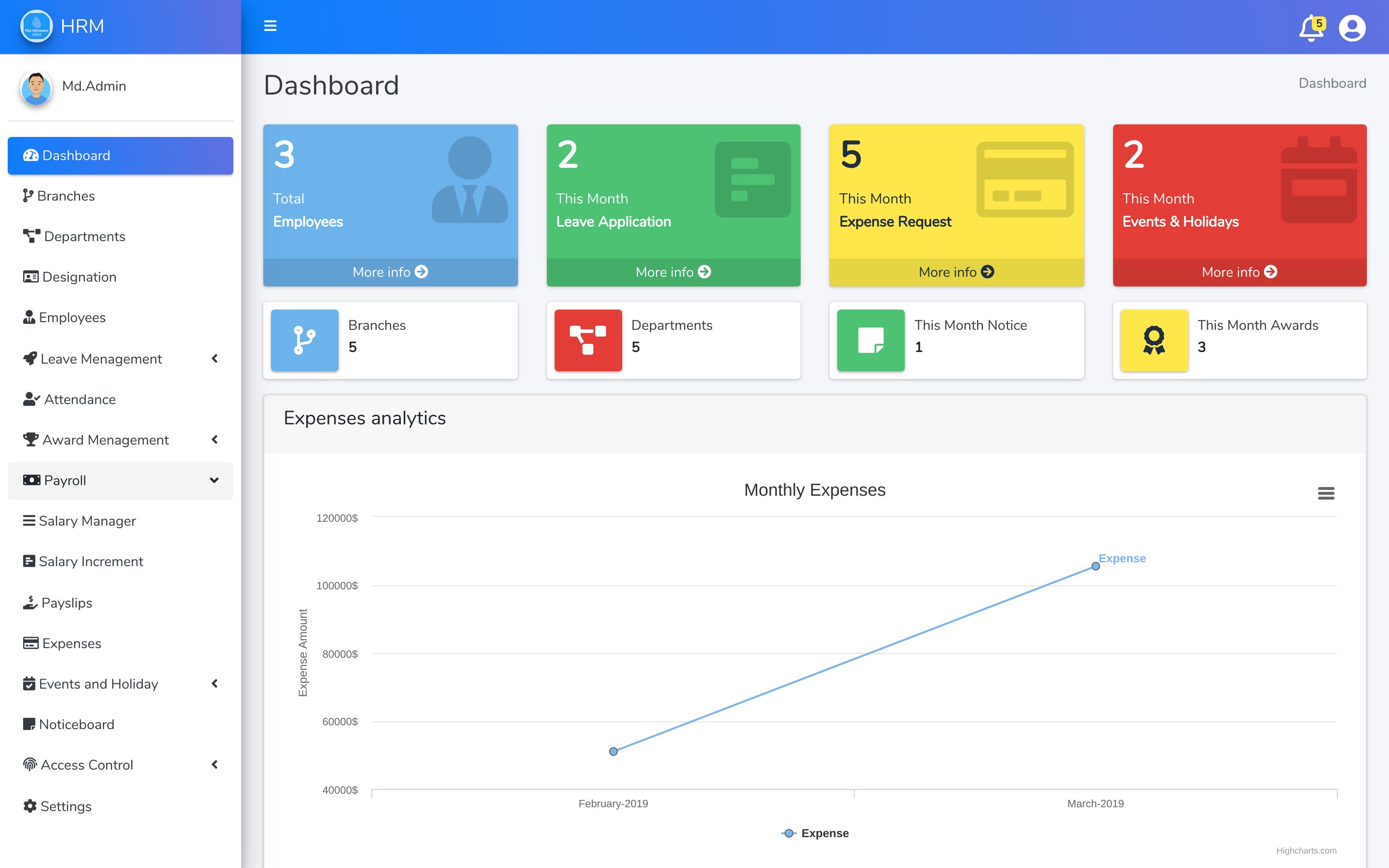This screenshot has width=1389, height=868.
Task: Open the Highcharts chart context menu
Action: (1325, 493)
